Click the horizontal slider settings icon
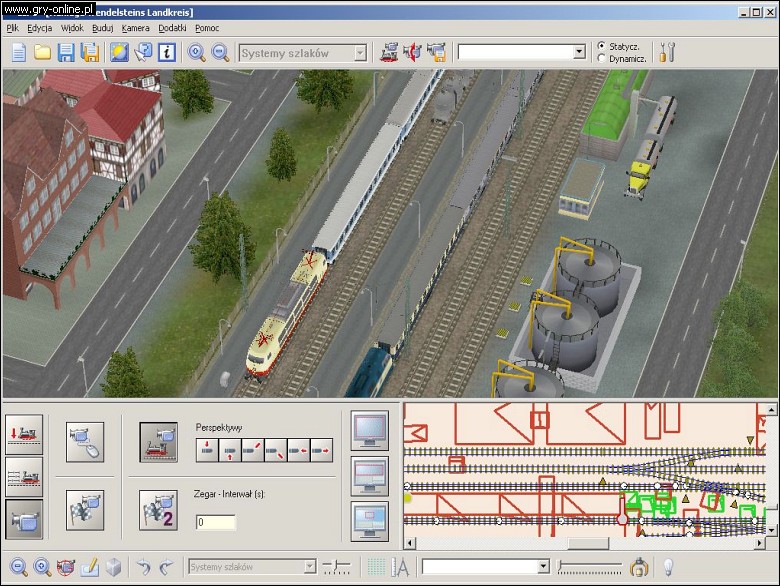Image resolution: width=780 pixels, height=586 pixels. pyautogui.click(x=337, y=566)
